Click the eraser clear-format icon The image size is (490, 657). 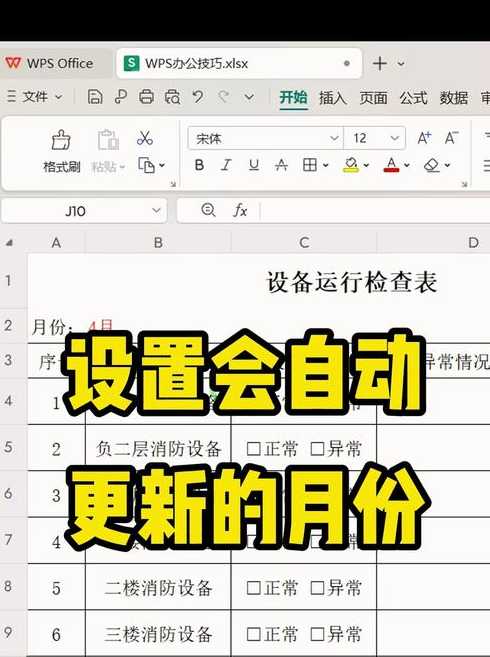click(432, 165)
